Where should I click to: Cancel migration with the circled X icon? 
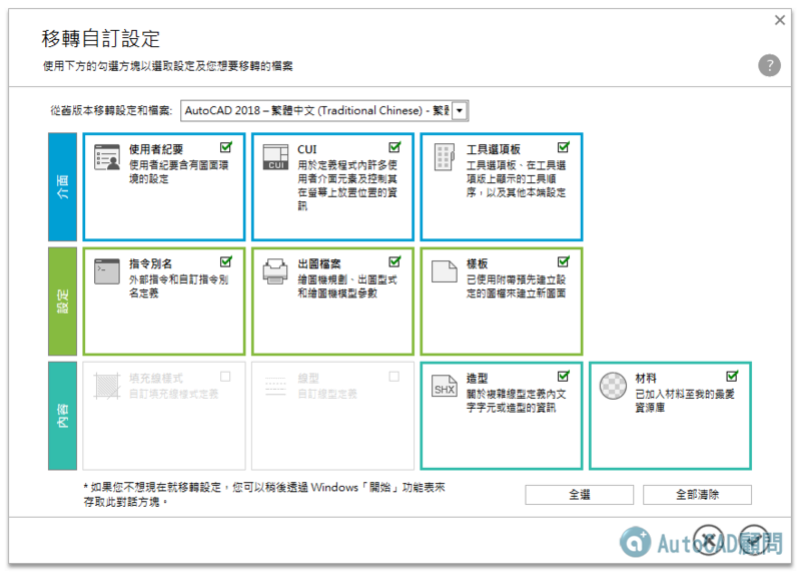coord(708,540)
